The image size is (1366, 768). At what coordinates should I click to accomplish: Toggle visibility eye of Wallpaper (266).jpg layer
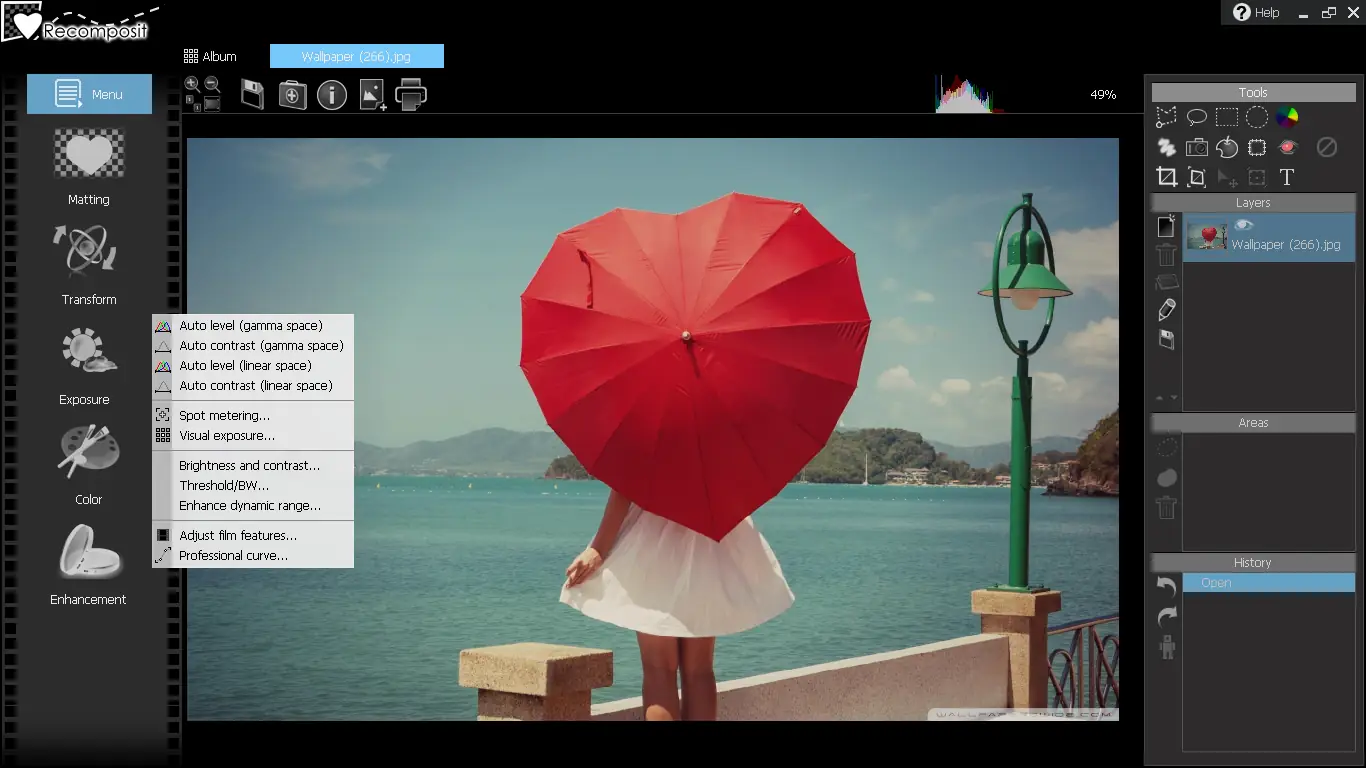pos(1244,226)
